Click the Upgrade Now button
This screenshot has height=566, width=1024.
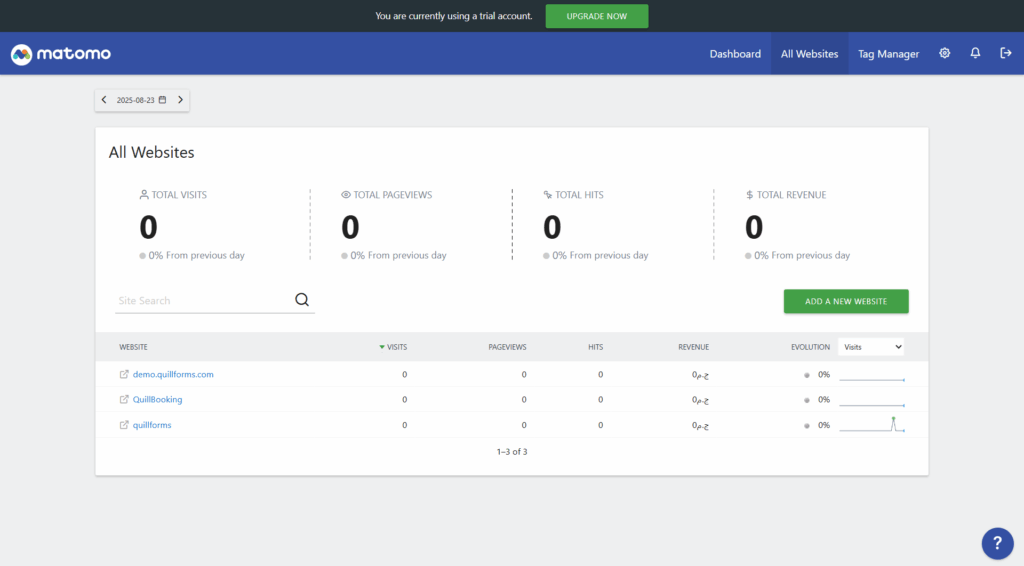tap(596, 16)
